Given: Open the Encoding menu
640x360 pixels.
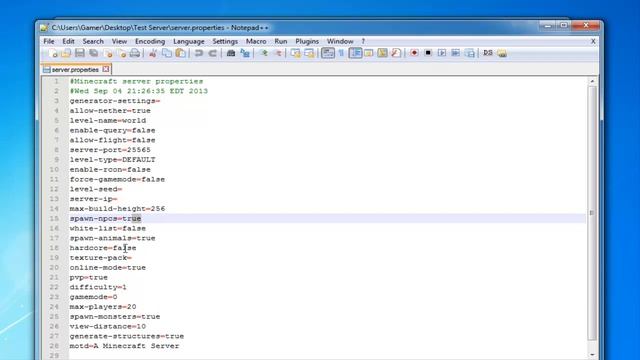Looking at the screenshot, I should 150,41.
